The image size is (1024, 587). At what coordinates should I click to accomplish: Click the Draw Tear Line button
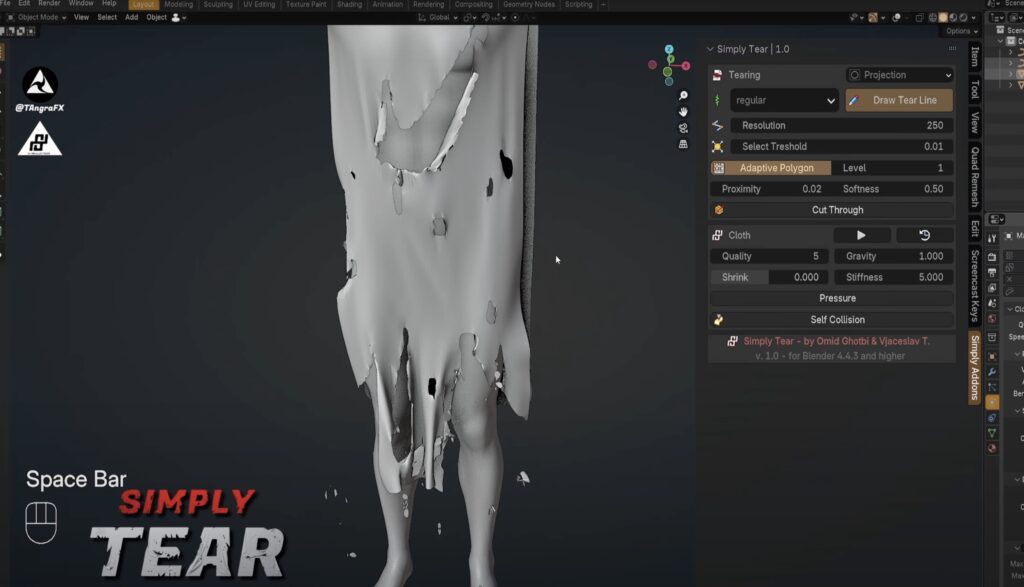(x=899, y=101)
